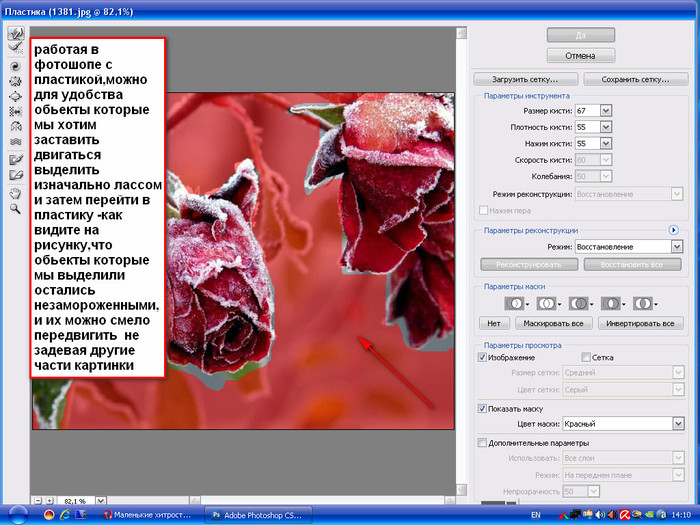Select the Forward Warp tool
The image size is (700, 525).
[x=15, y=34]
